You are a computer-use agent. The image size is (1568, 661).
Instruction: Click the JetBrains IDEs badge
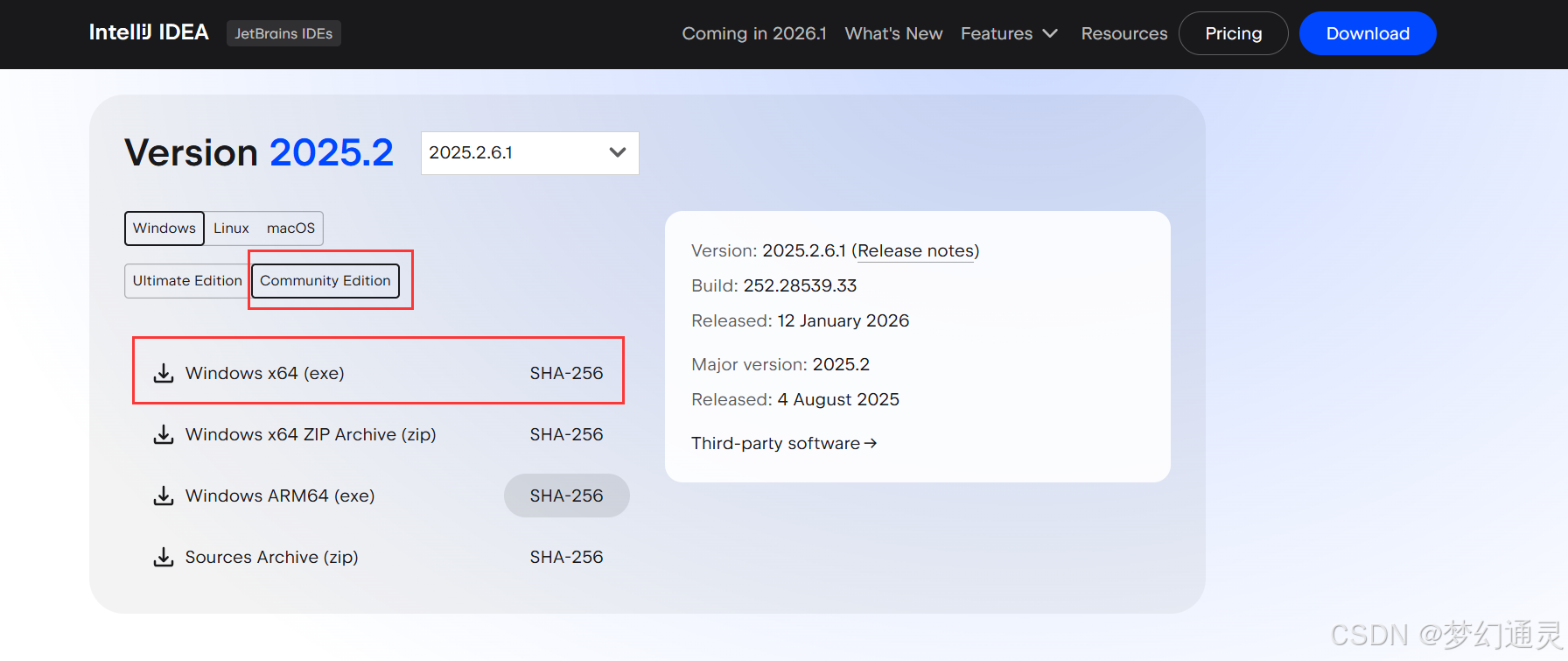[283, 33]
